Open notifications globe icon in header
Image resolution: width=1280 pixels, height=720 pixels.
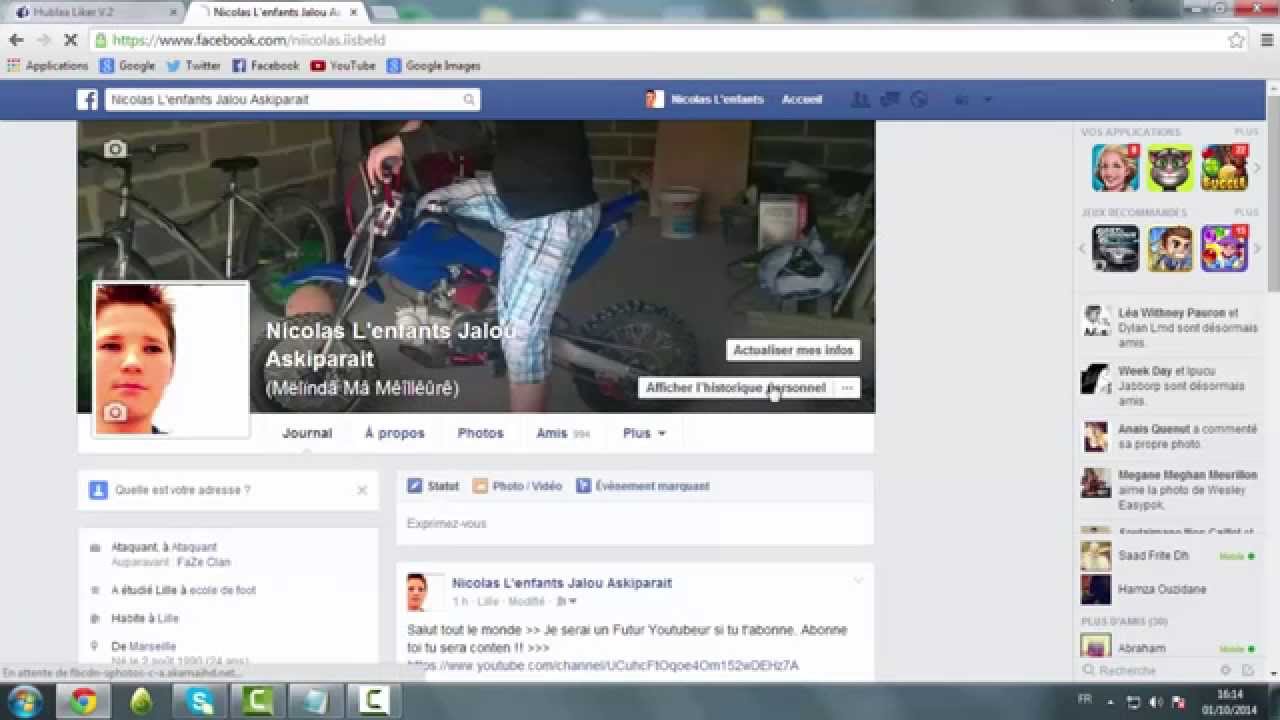point(919,99)
